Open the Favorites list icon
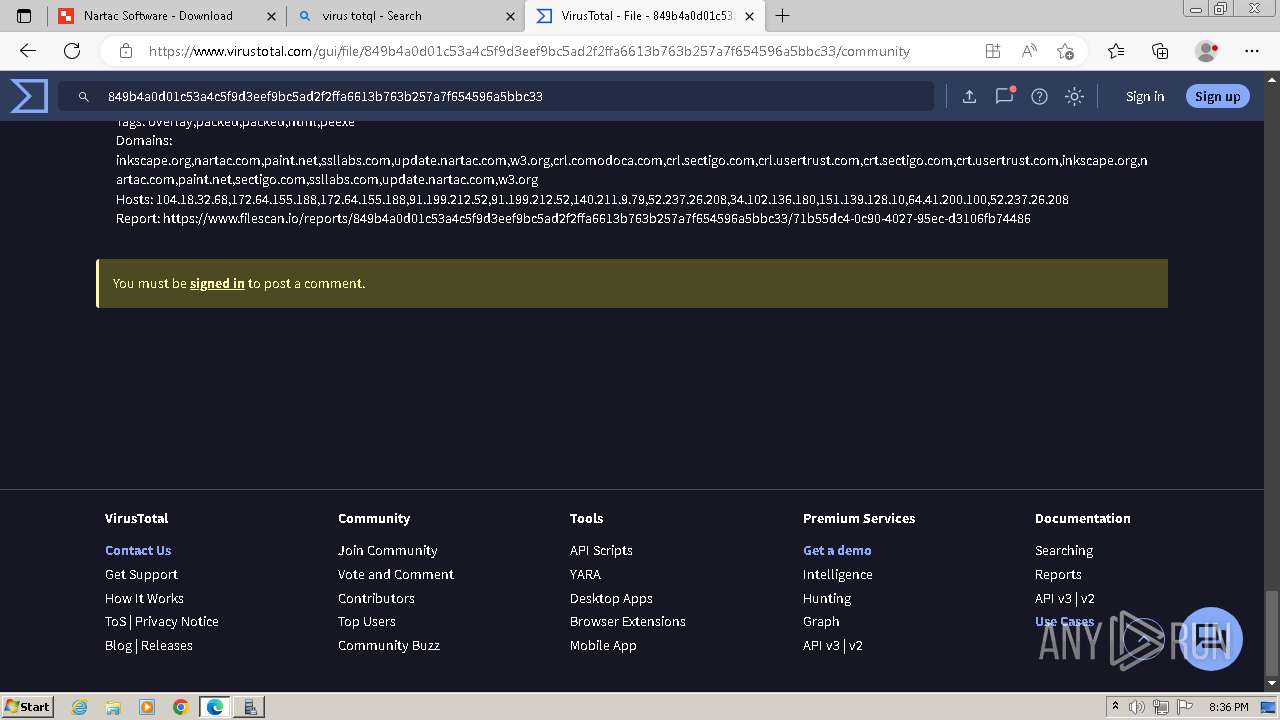Screen dimensions: 1280x720 (x=1116, y=51)
